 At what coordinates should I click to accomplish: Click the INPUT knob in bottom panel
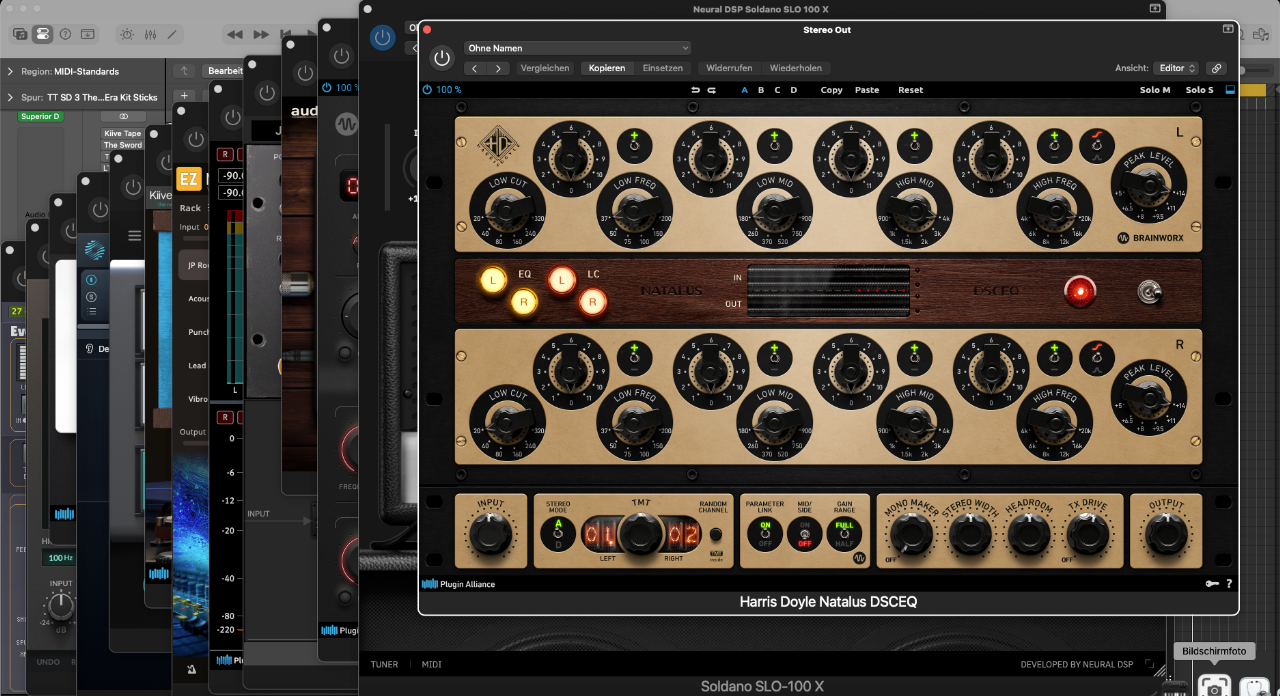490,535
